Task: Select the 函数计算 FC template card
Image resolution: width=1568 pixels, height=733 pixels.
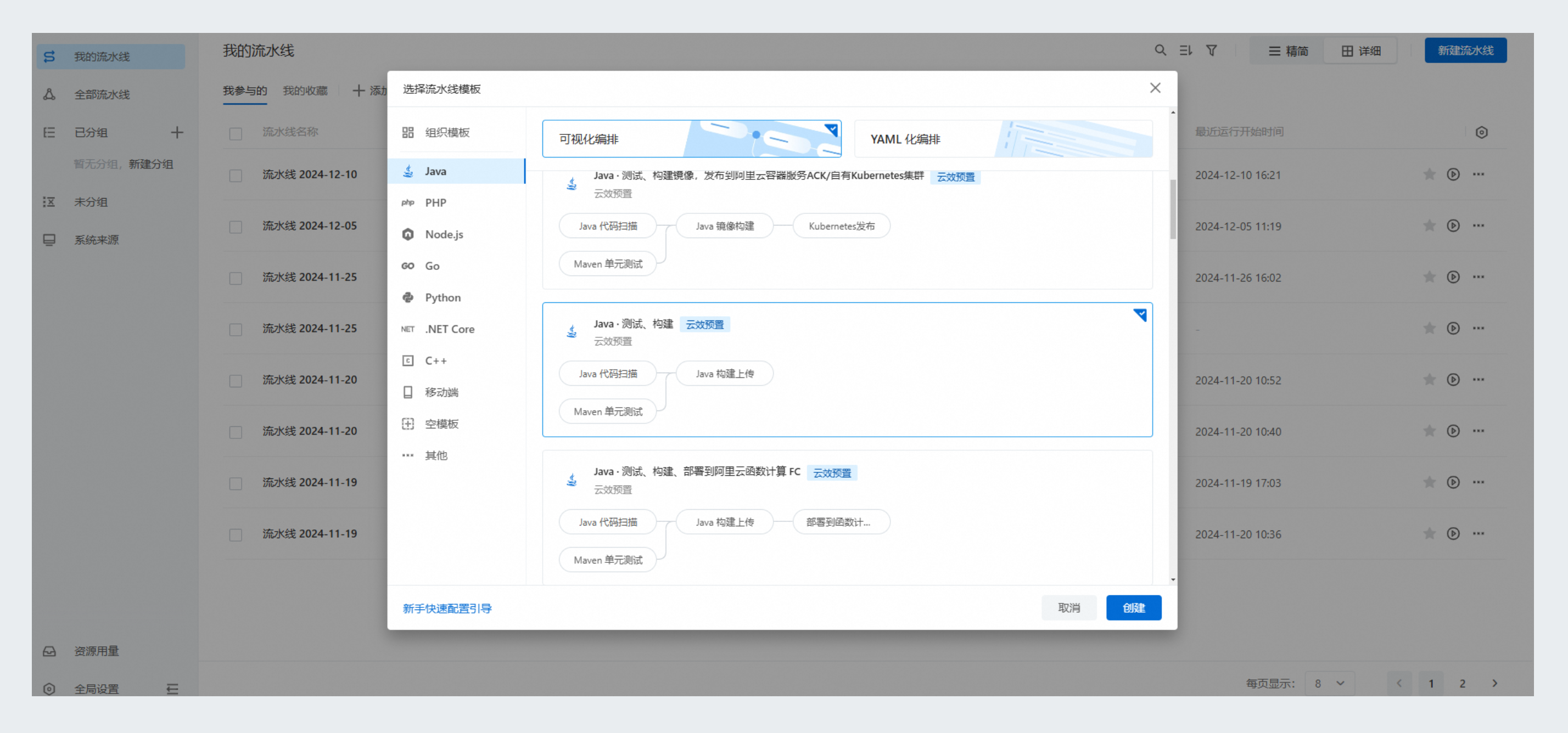Action: coord(847,518)
